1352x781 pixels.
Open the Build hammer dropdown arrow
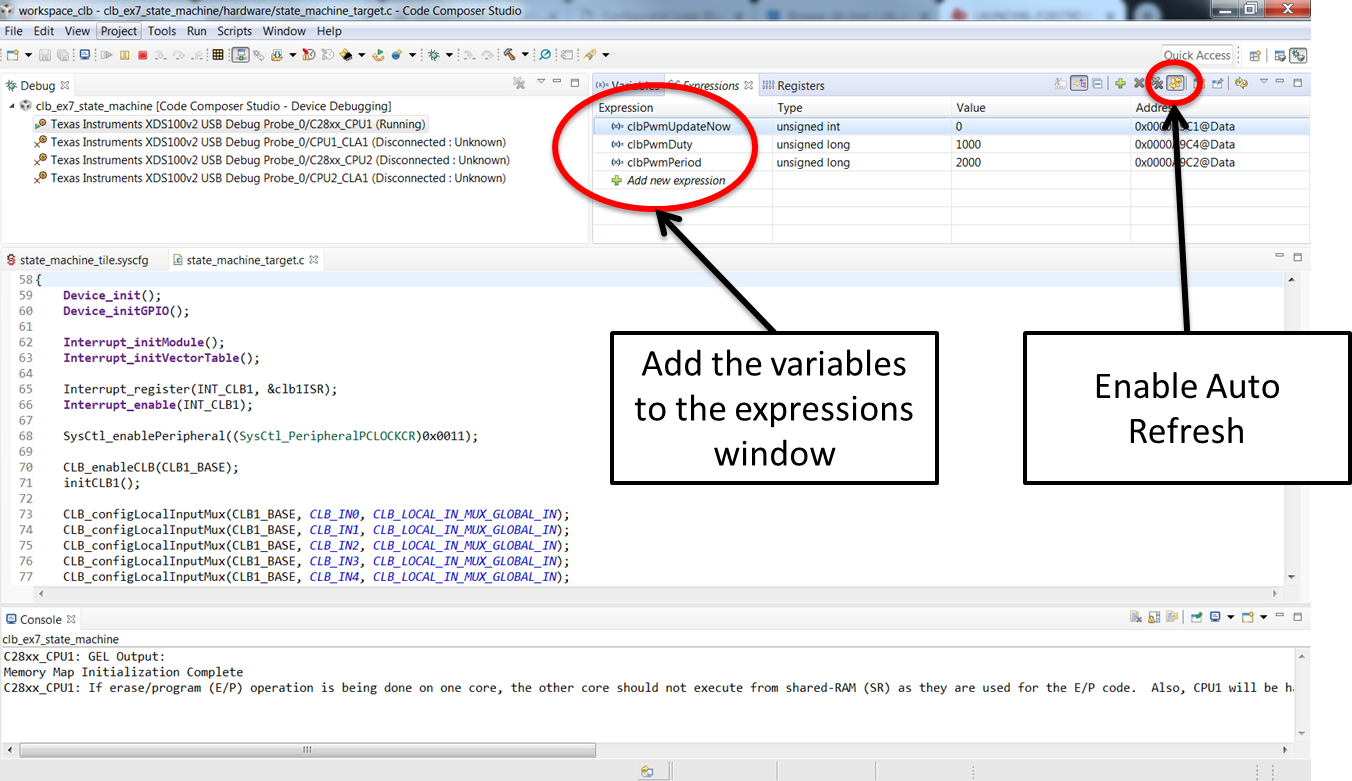click(x=525, y=55)
